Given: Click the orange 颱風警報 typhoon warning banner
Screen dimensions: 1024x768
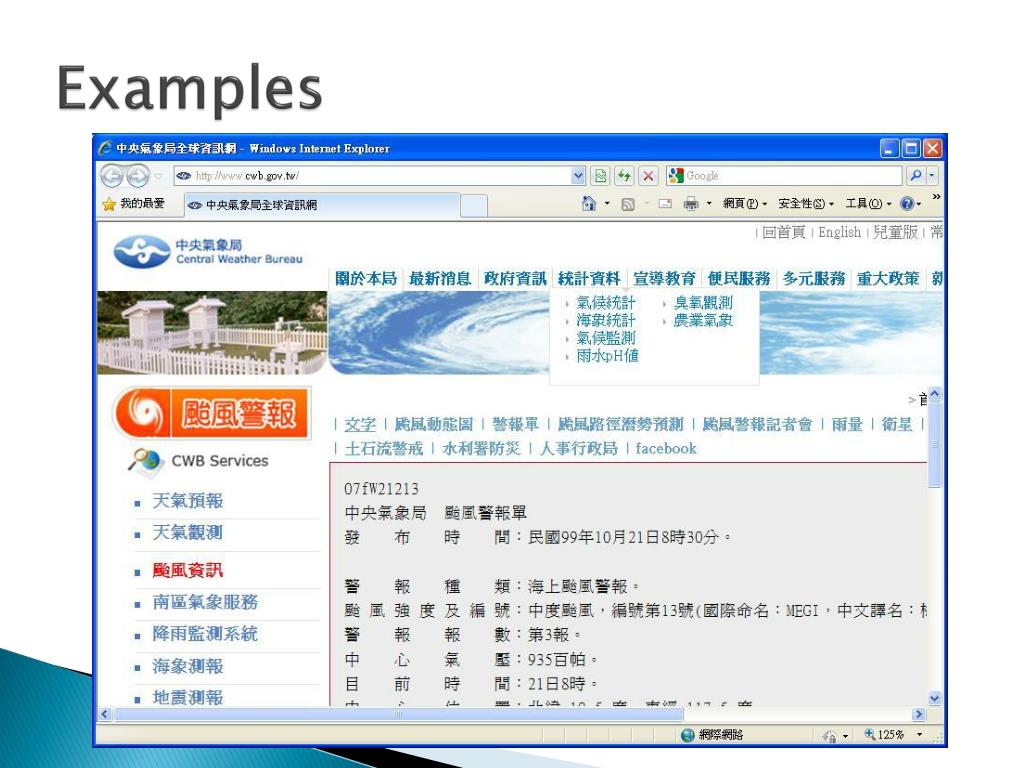Looking at the screenshot, I should pyautogui.click(x=211, y=413).
